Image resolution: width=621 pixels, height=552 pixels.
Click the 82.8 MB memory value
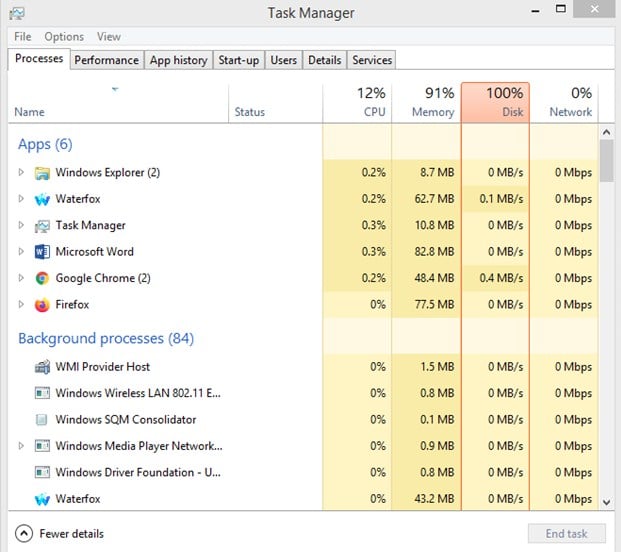click(x=434, y=251)
